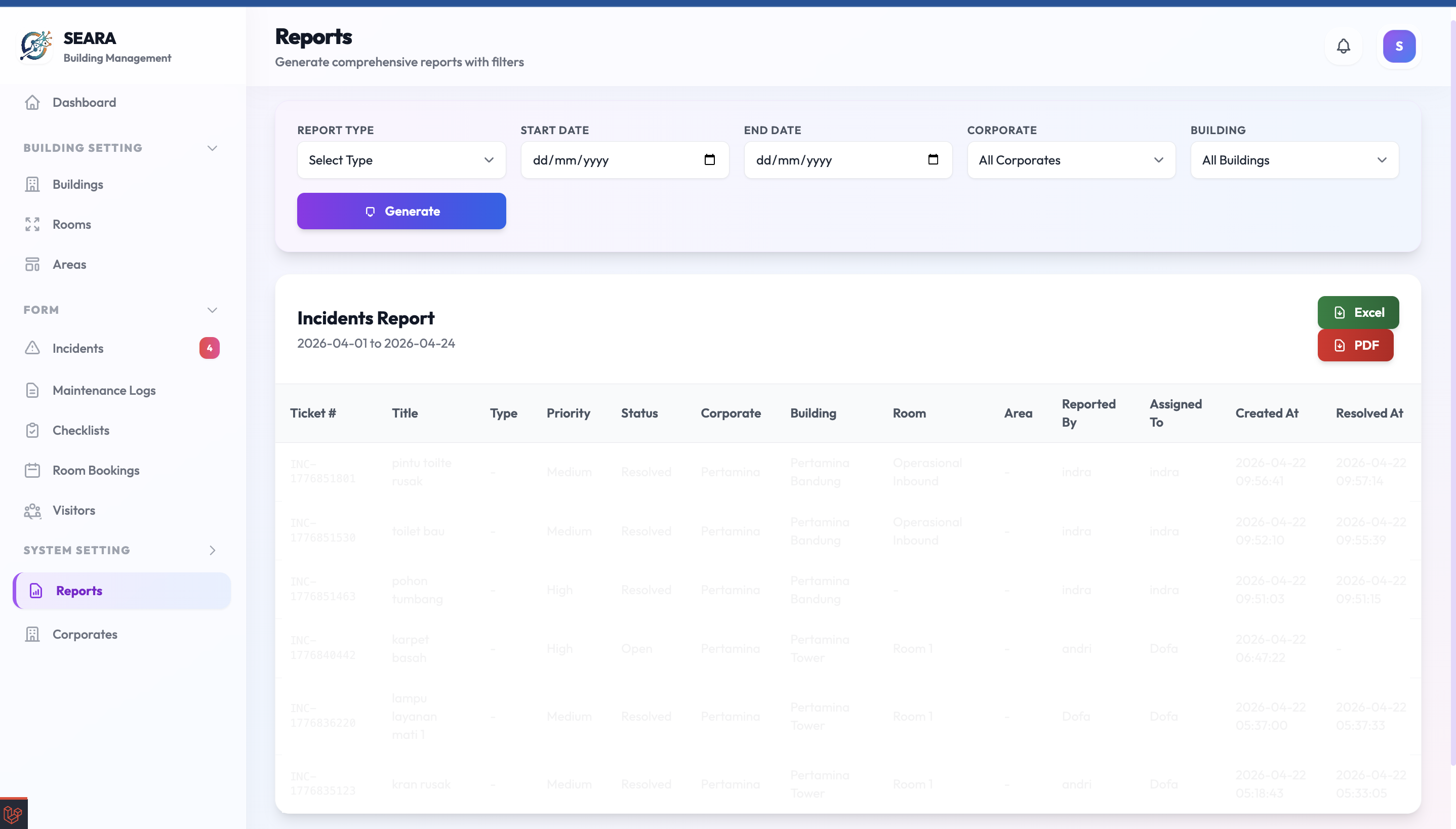Select the Visitors icon in sidebar
The image size is (1456, 829).
[32, 511]
